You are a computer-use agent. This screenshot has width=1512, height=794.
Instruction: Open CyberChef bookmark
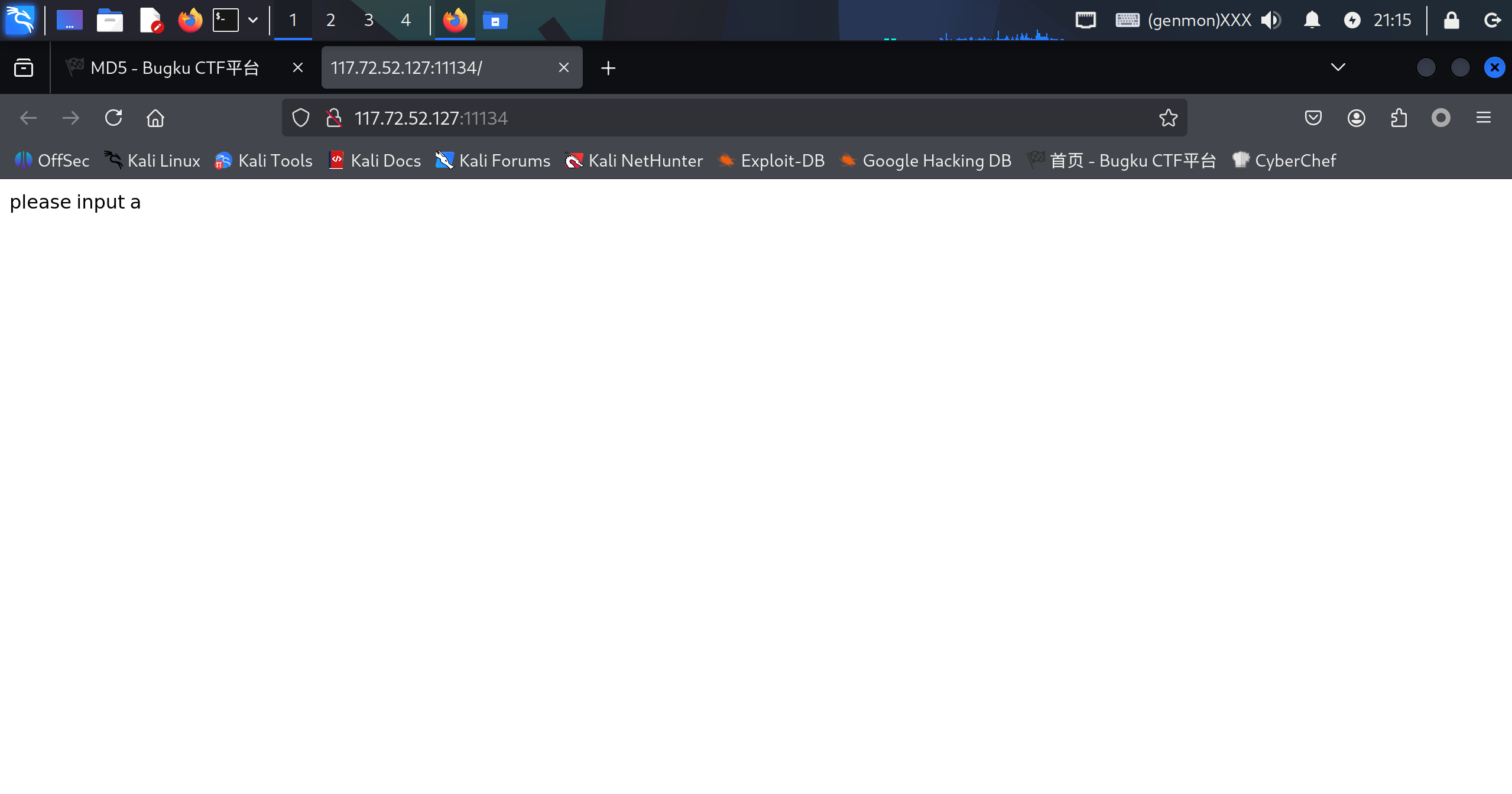[x=1284, y=161]
